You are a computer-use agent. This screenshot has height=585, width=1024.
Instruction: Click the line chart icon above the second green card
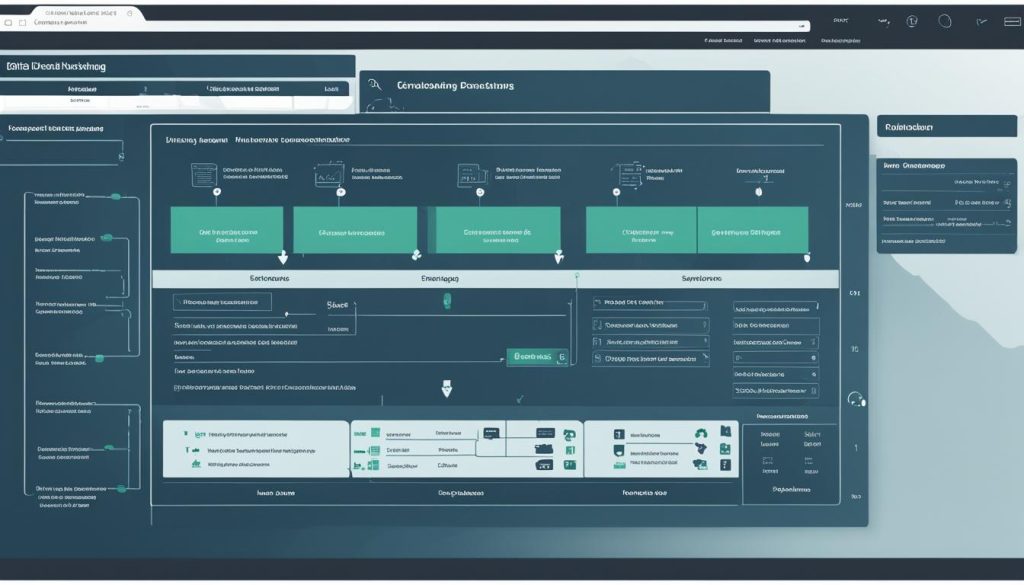pos(329,175)
